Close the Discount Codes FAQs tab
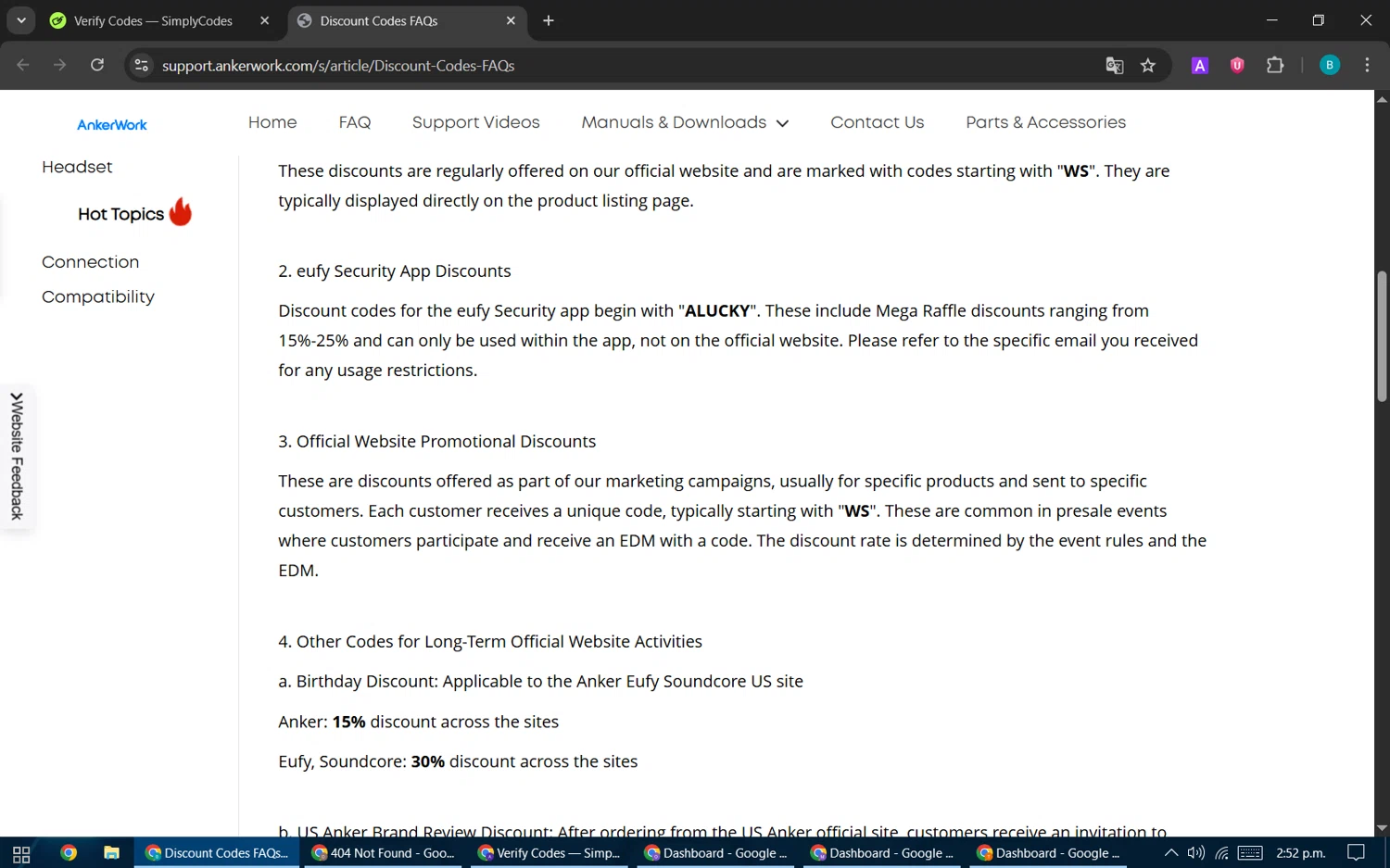Image resolution: width=1390 pixels, height=868 pixels. pyautogui.click(x=511, y=20)
